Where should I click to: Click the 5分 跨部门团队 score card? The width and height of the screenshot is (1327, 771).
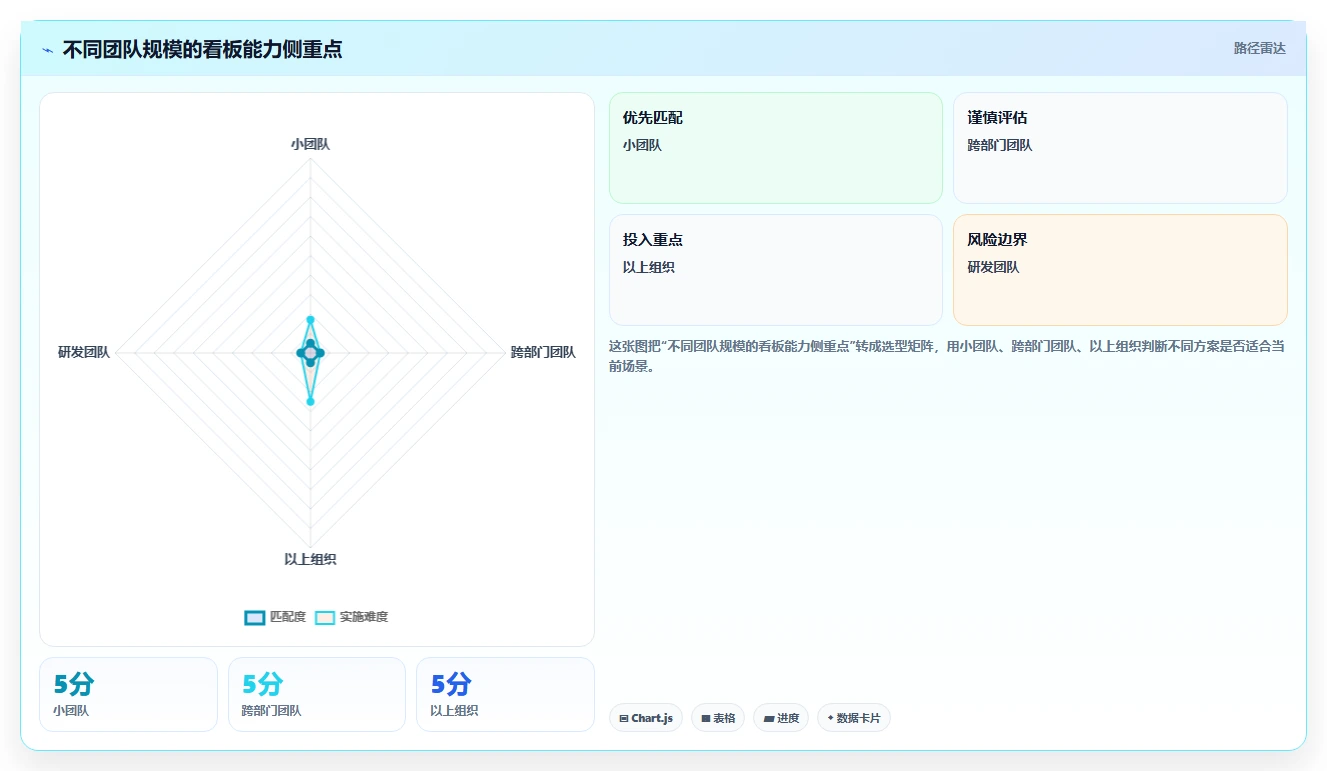(317, 695)
